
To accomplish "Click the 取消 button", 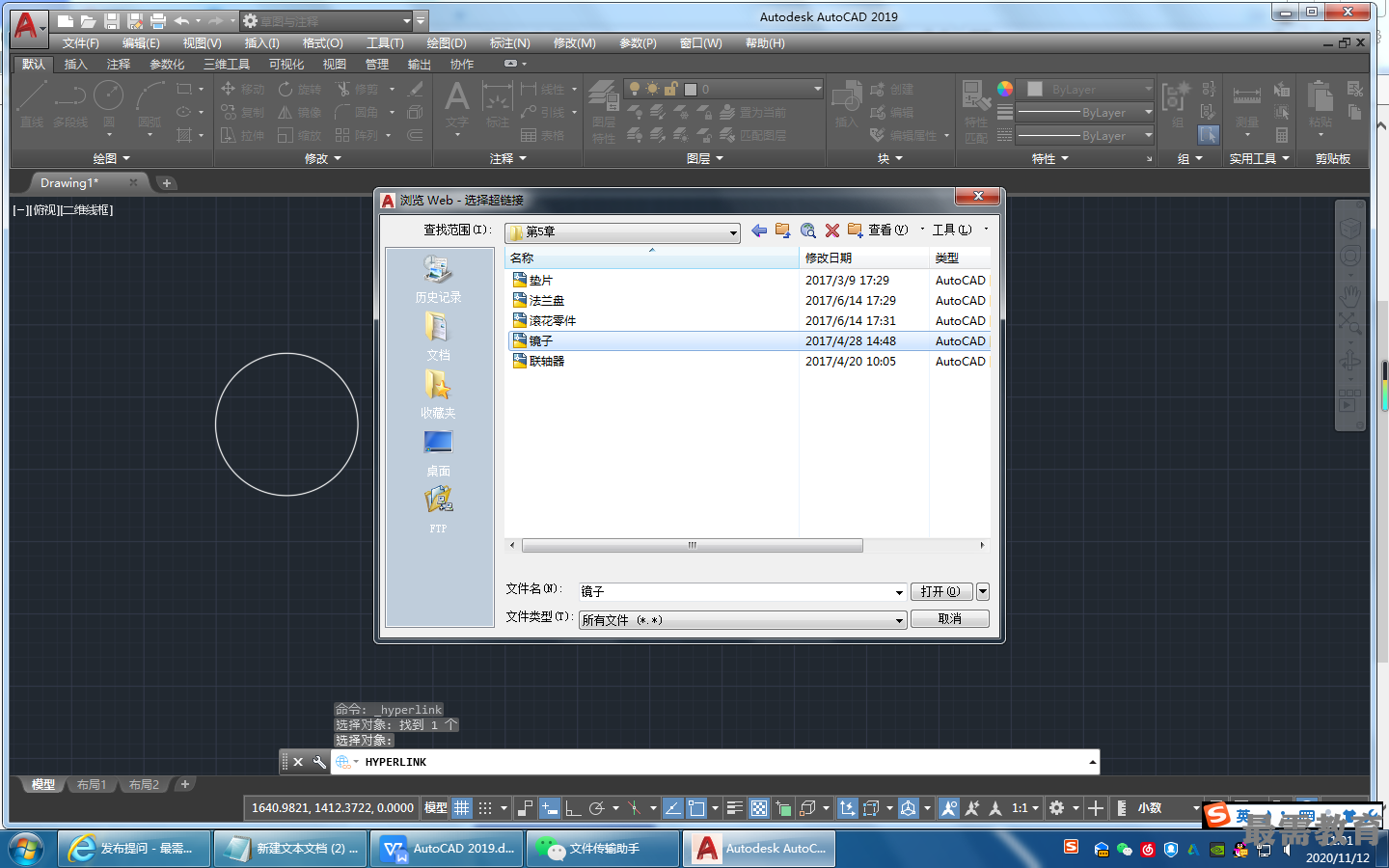I will coord(950,619).
